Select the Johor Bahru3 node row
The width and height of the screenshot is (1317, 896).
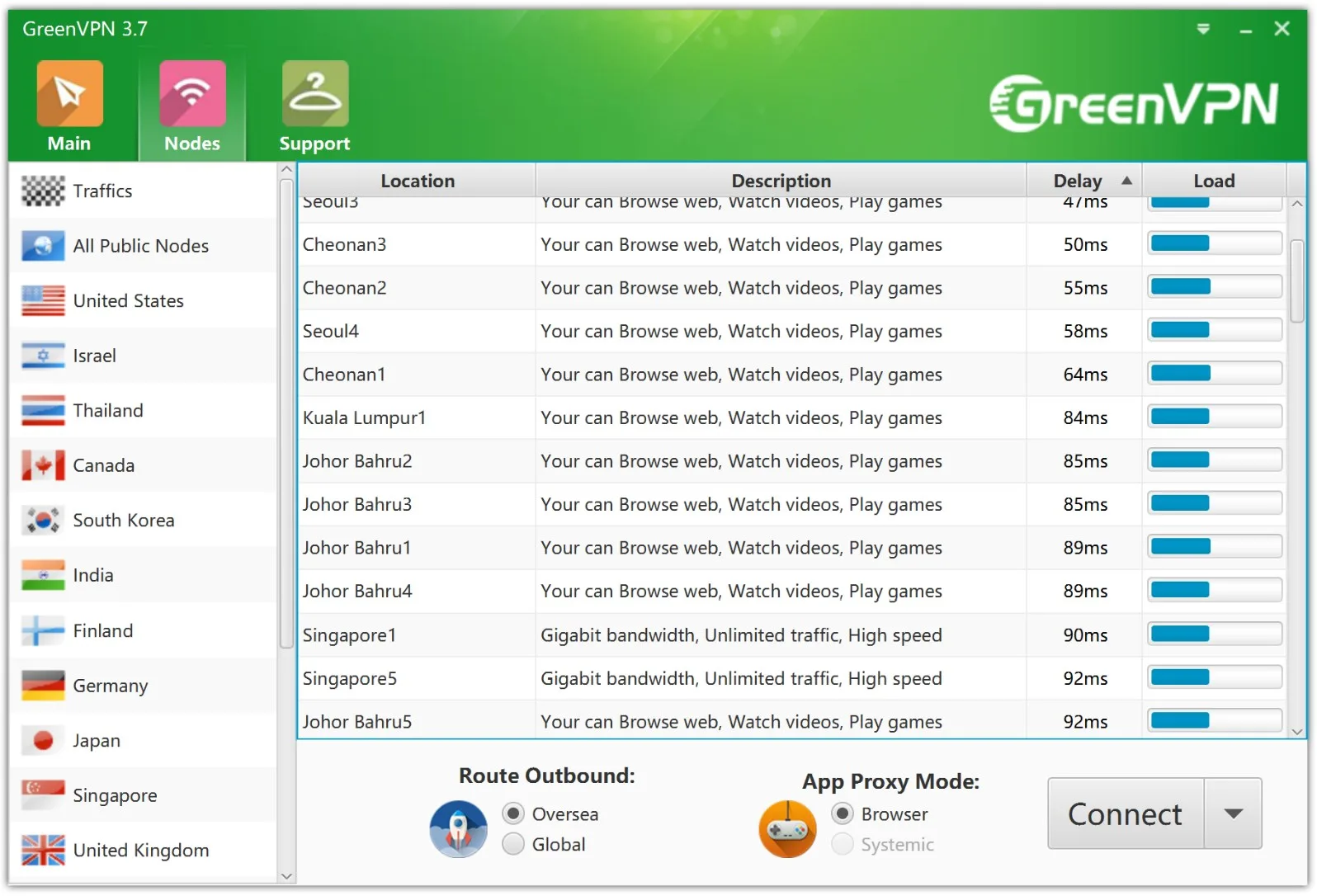click(792, 504)
